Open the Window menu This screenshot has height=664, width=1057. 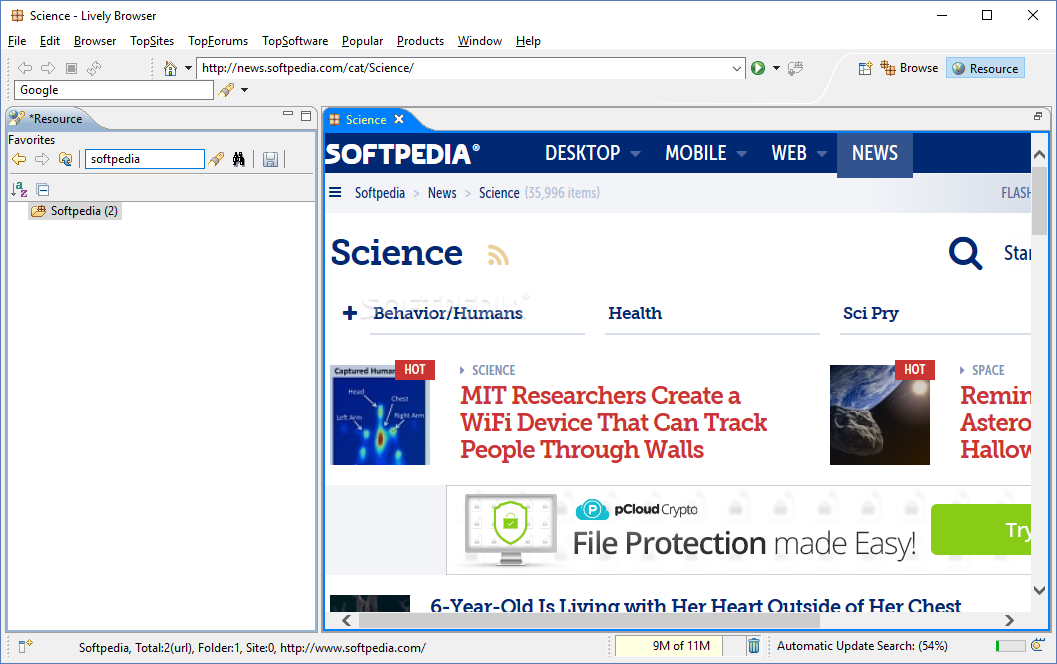click(480, 41)
